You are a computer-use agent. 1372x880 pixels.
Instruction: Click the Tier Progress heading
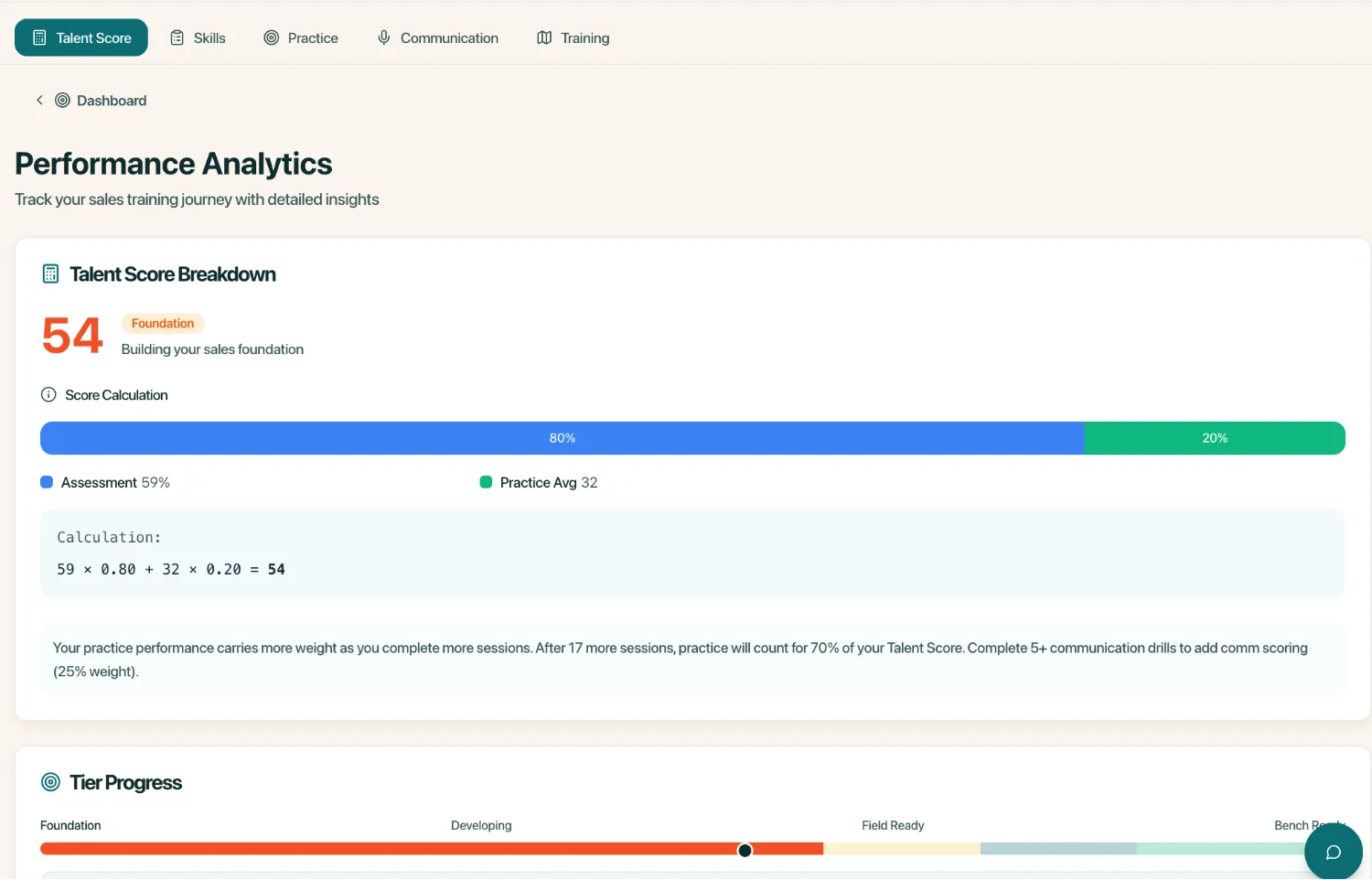[x=126, y=783]
